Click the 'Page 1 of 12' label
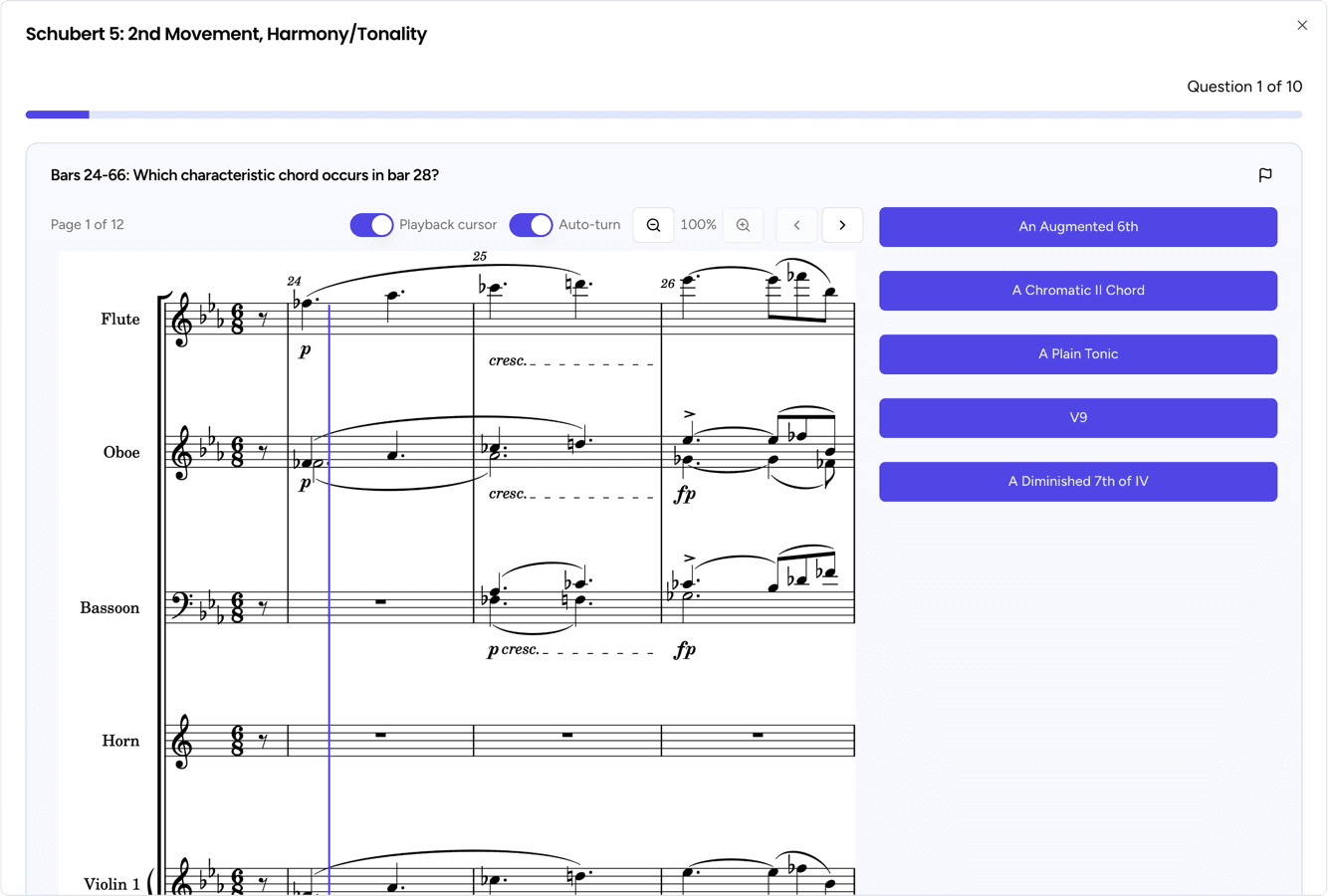 (x=88, y=225)
